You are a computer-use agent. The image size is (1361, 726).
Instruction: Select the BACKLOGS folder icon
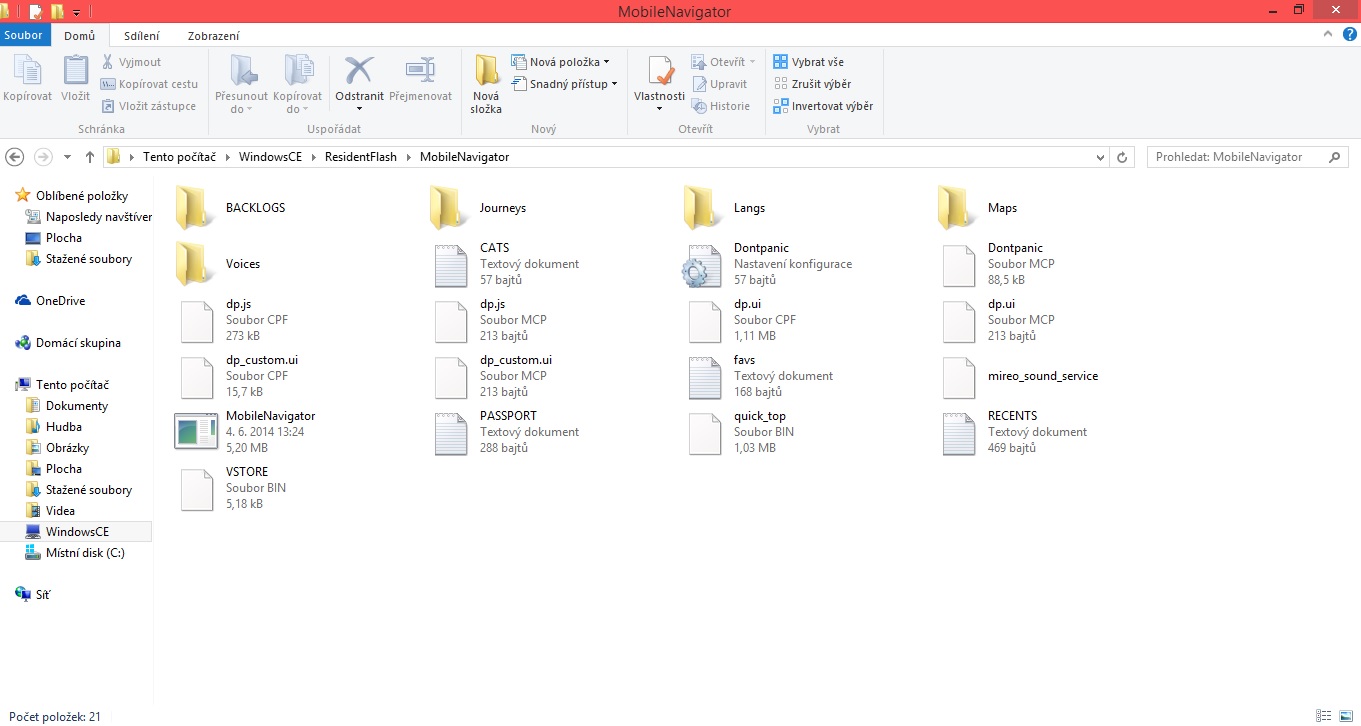pos(194,208)
